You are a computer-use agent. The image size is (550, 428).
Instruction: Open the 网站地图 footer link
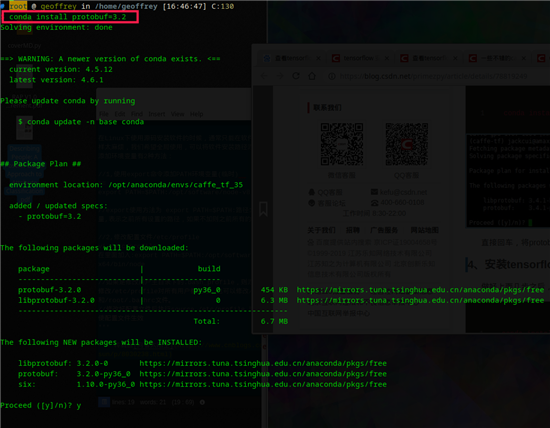click(x=424, y=230)
